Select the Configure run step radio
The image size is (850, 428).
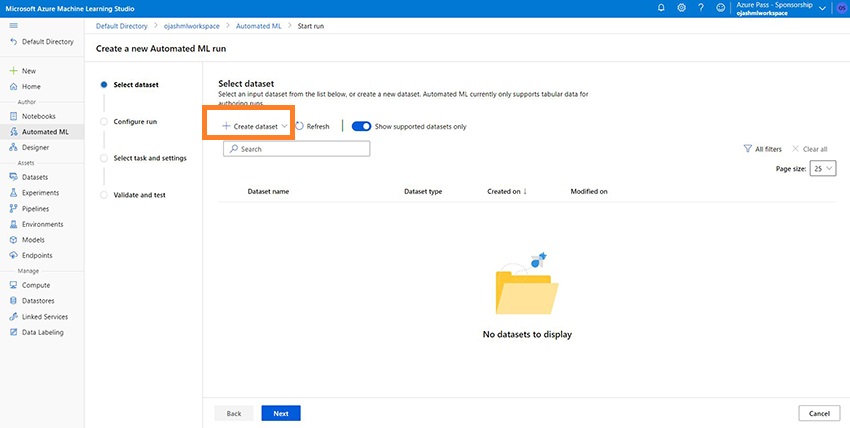click(104, 121)
